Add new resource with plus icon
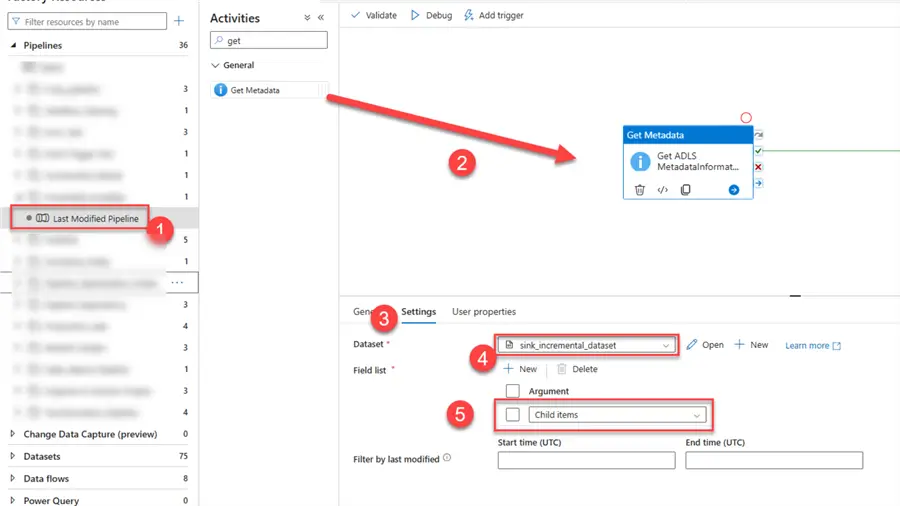Viewport: 900px width, 506px height. [179, 21]
